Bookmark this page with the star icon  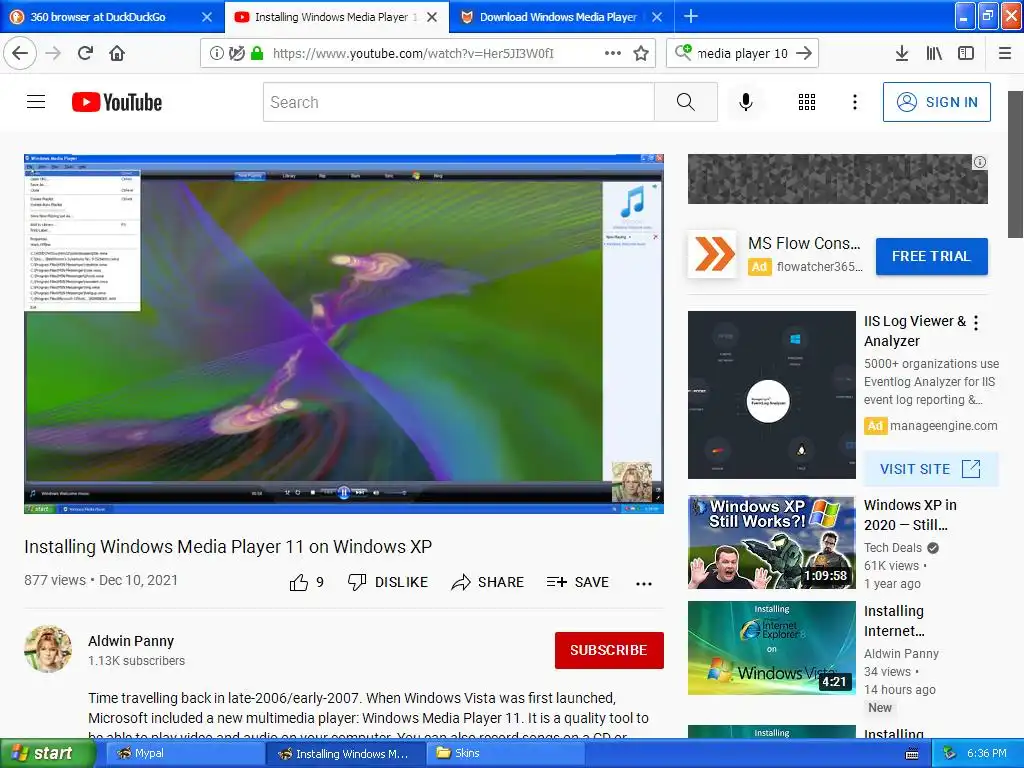641,53
